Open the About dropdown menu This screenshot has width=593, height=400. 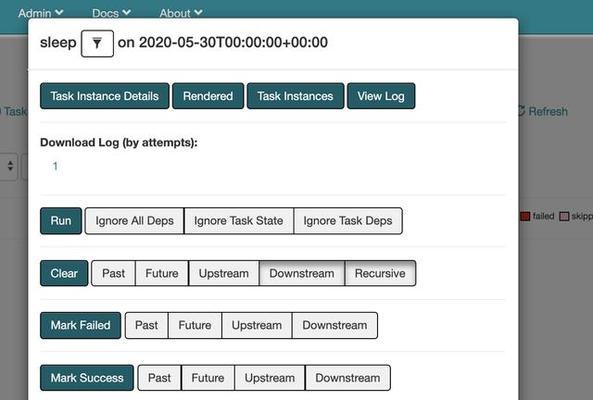[181, 13]
